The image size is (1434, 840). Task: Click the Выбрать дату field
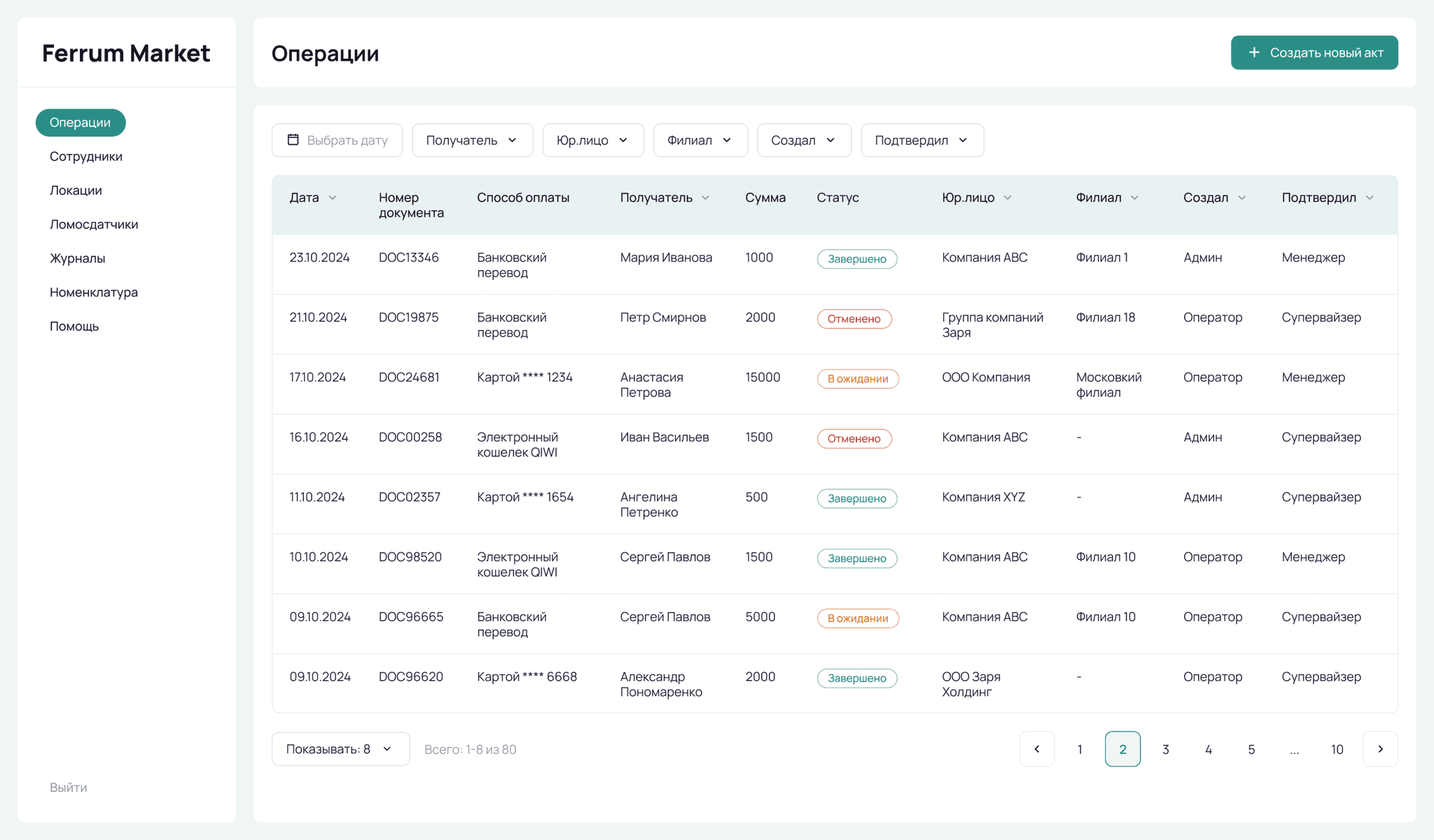point(347,140)
